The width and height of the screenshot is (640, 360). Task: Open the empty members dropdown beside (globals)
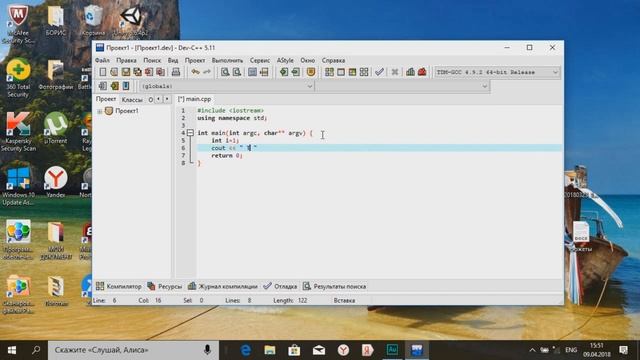402,86
